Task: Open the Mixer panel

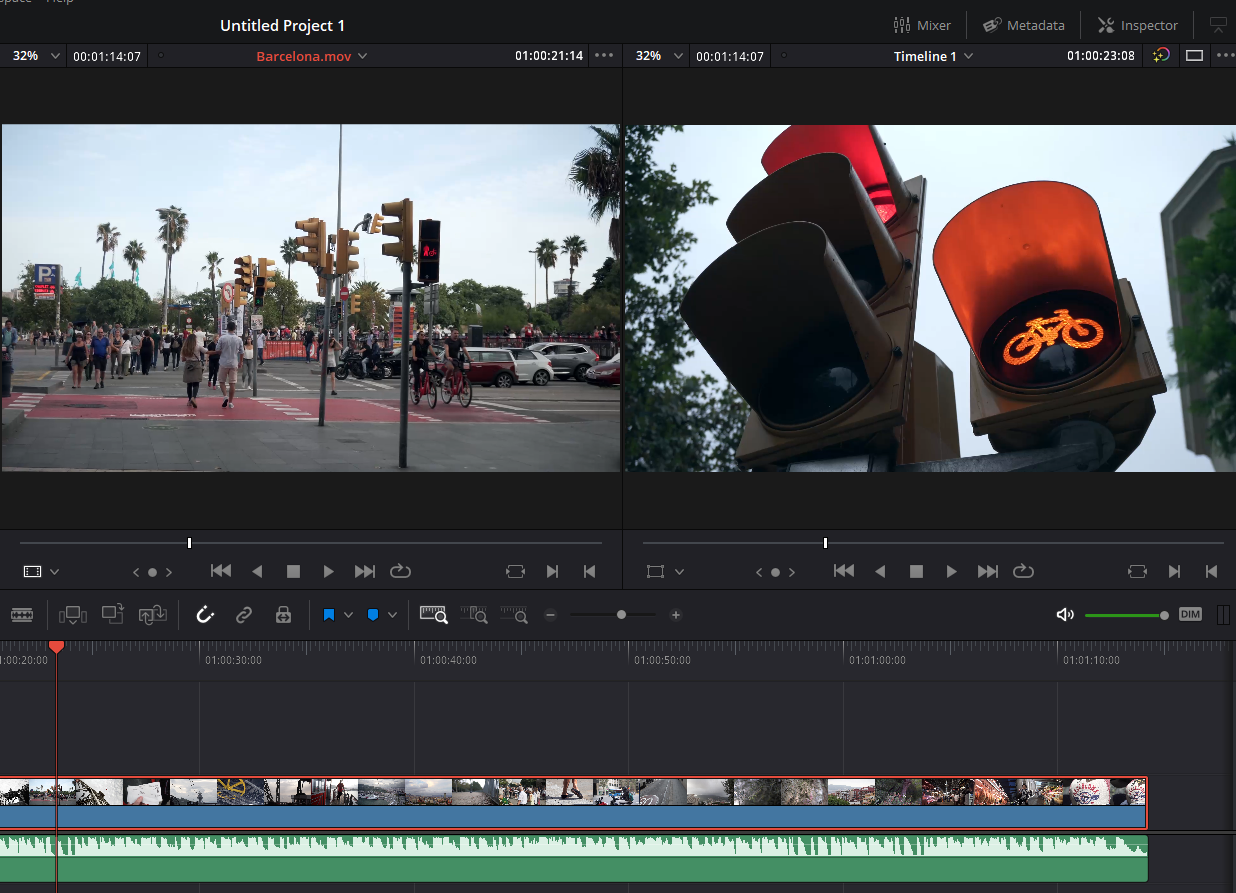Action: coord(922,25)
